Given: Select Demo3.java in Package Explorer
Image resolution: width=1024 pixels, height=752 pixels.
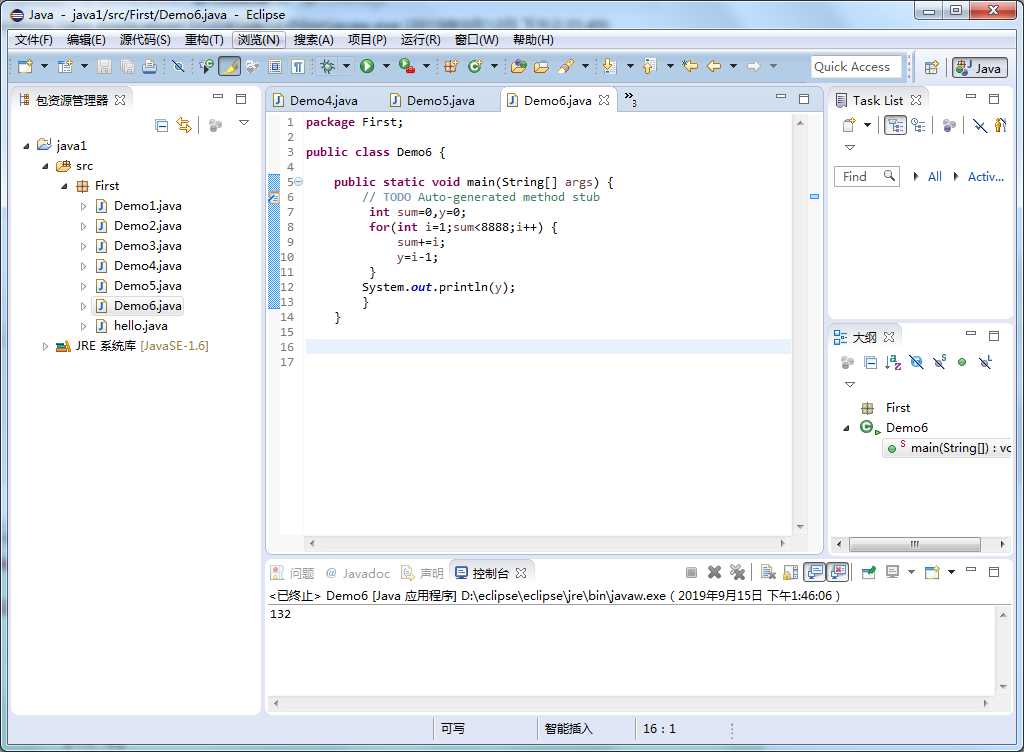Looking at the screenshot, I should pos(148,246).
